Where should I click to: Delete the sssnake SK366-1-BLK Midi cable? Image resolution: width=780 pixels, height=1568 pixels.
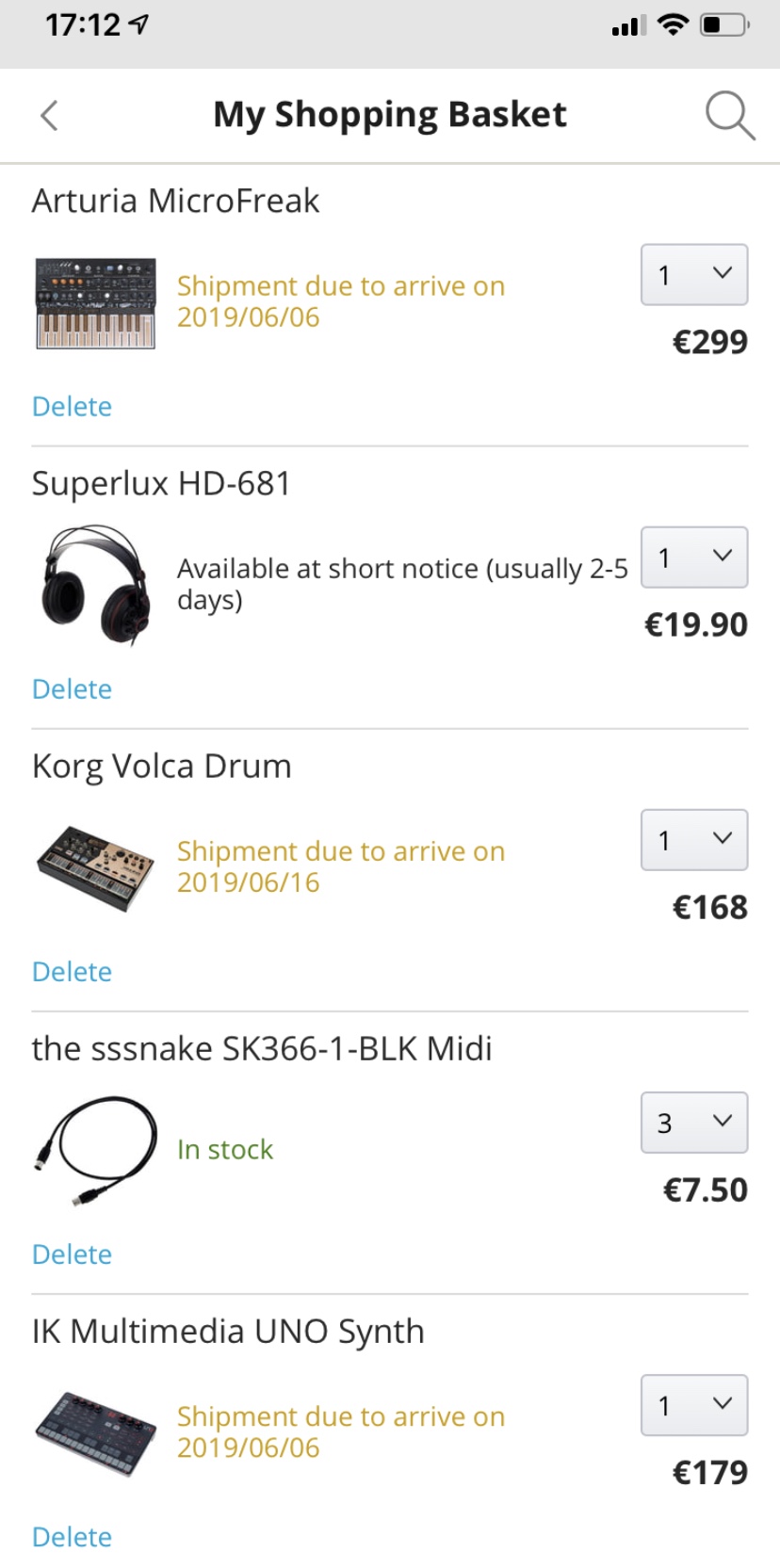72,1254
